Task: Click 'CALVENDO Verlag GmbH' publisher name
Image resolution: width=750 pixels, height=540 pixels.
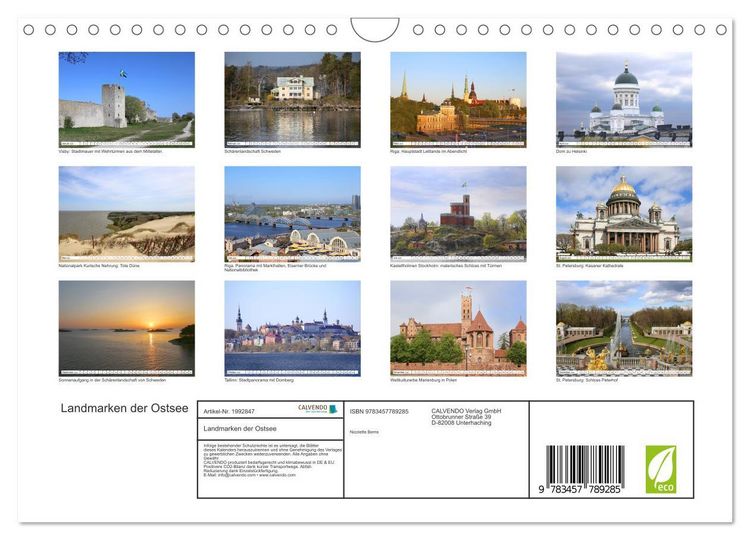Action: [x=466, y=411]
